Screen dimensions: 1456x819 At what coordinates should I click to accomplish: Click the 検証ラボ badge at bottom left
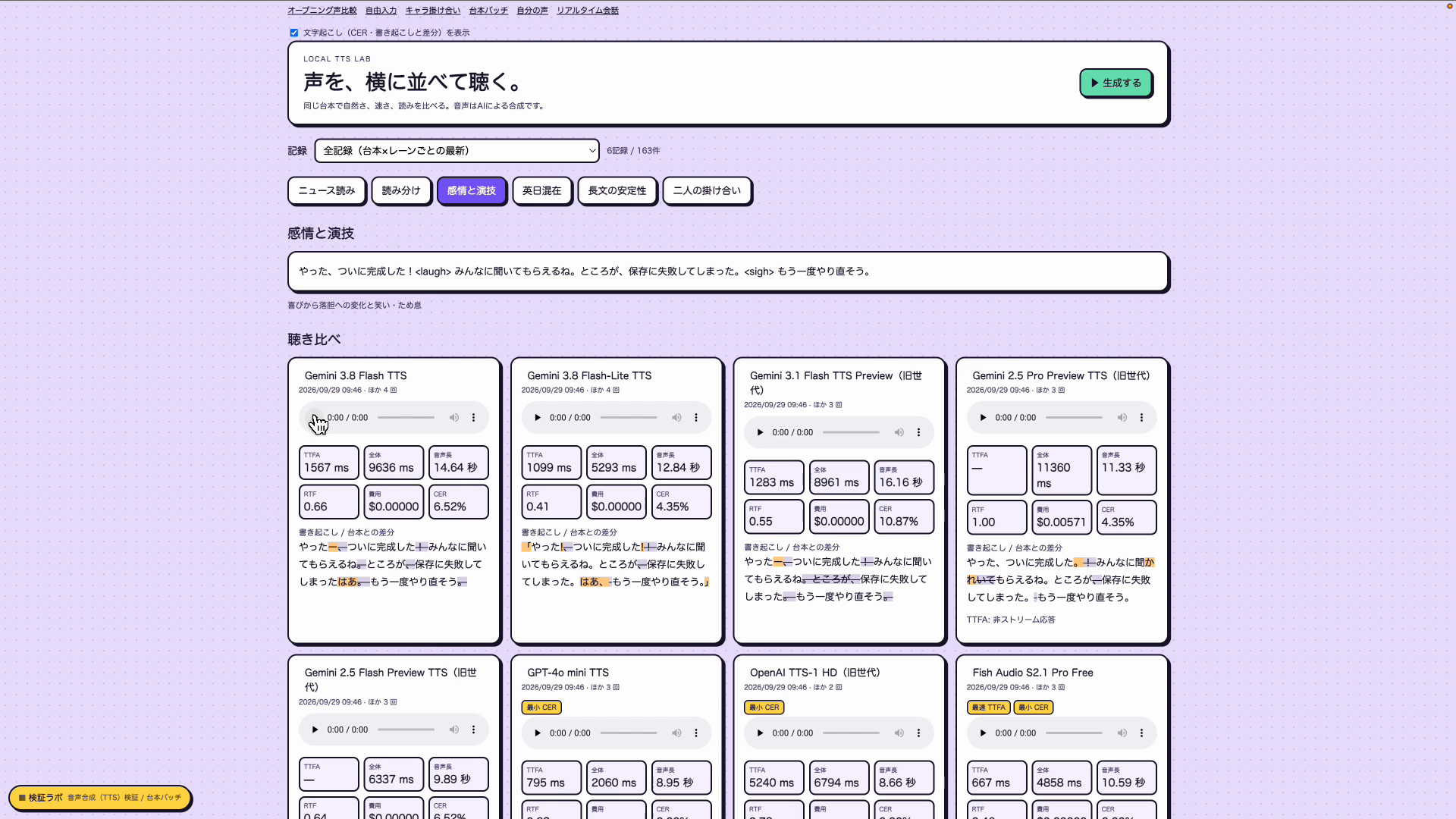(x=100, y=798)
